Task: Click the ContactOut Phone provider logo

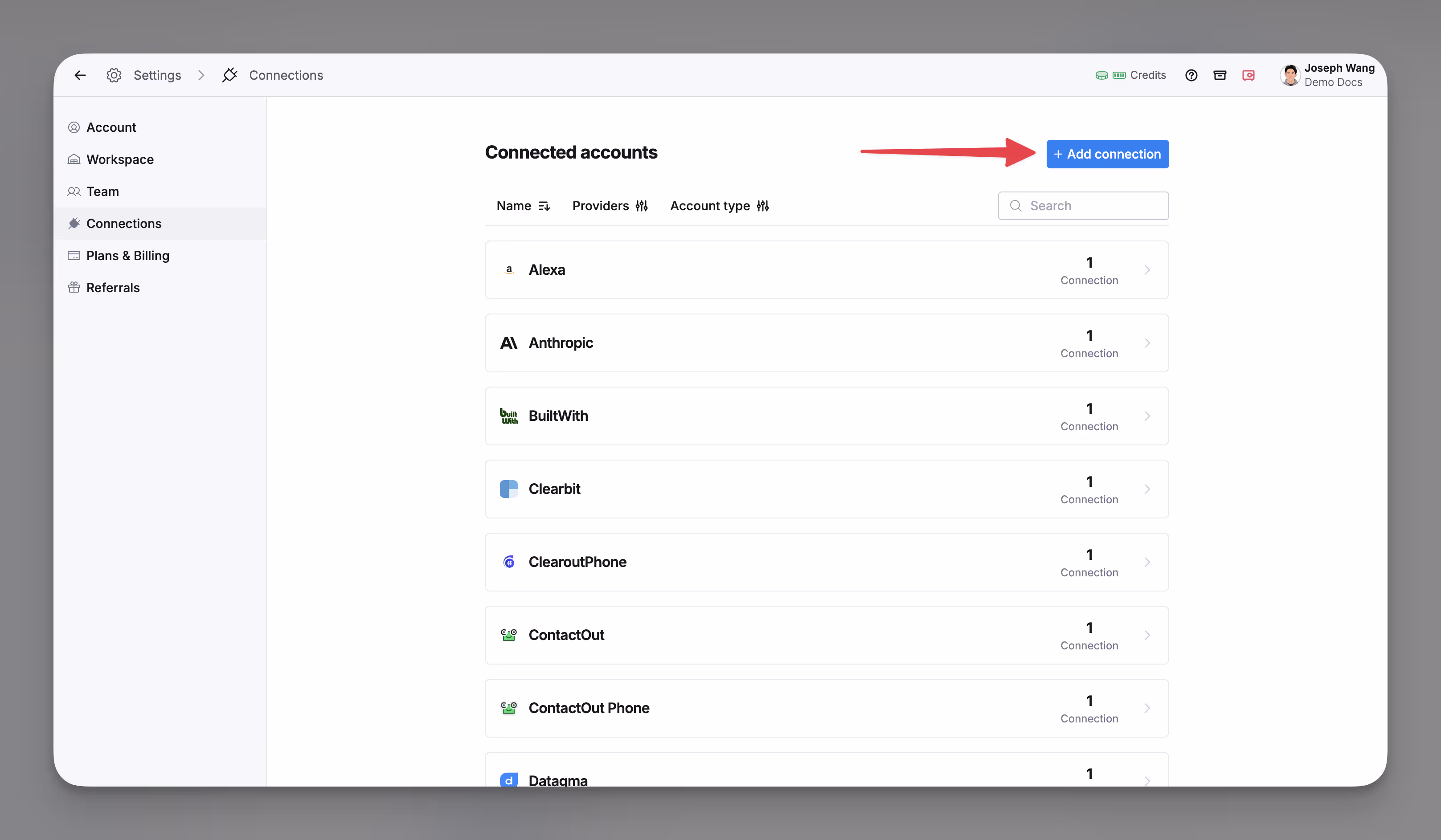Action: click(509, 708)
